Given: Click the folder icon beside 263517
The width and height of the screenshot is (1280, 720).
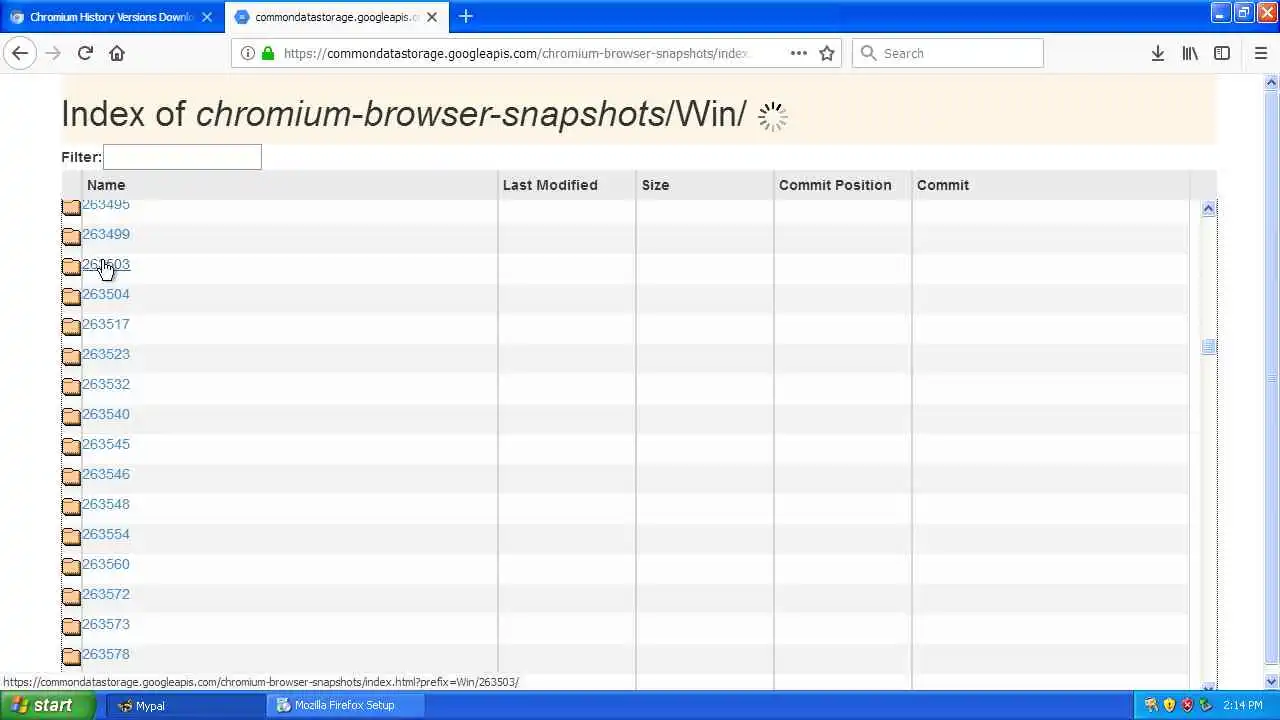Looking at the screenshot, I should click(71, 327).
